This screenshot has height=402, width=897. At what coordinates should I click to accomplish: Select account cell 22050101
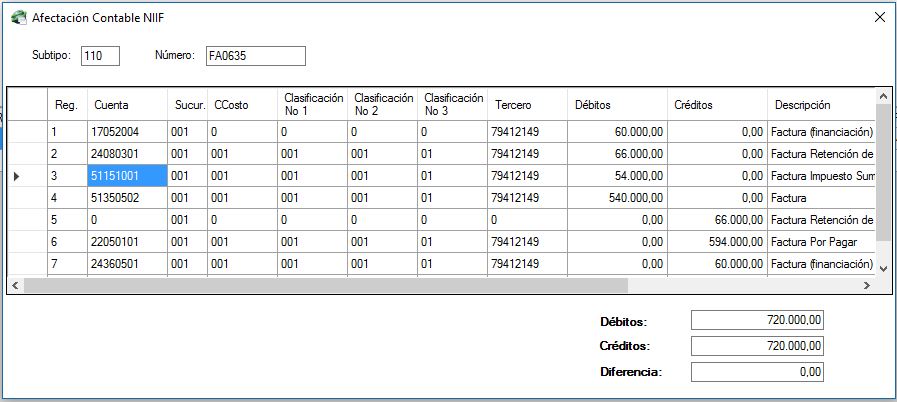[x=128, y=242]
